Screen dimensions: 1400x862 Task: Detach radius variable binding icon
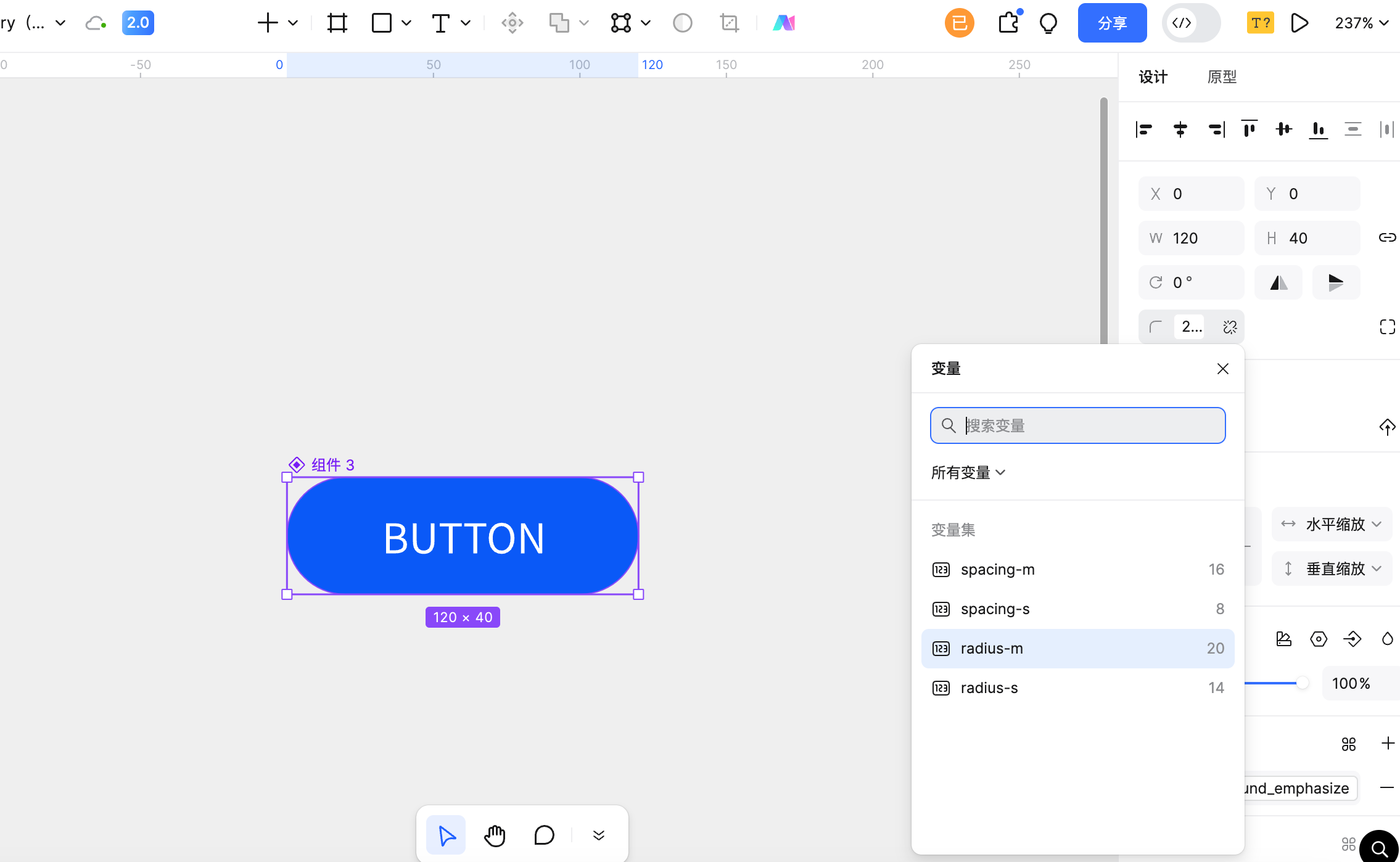[1230, 327]
